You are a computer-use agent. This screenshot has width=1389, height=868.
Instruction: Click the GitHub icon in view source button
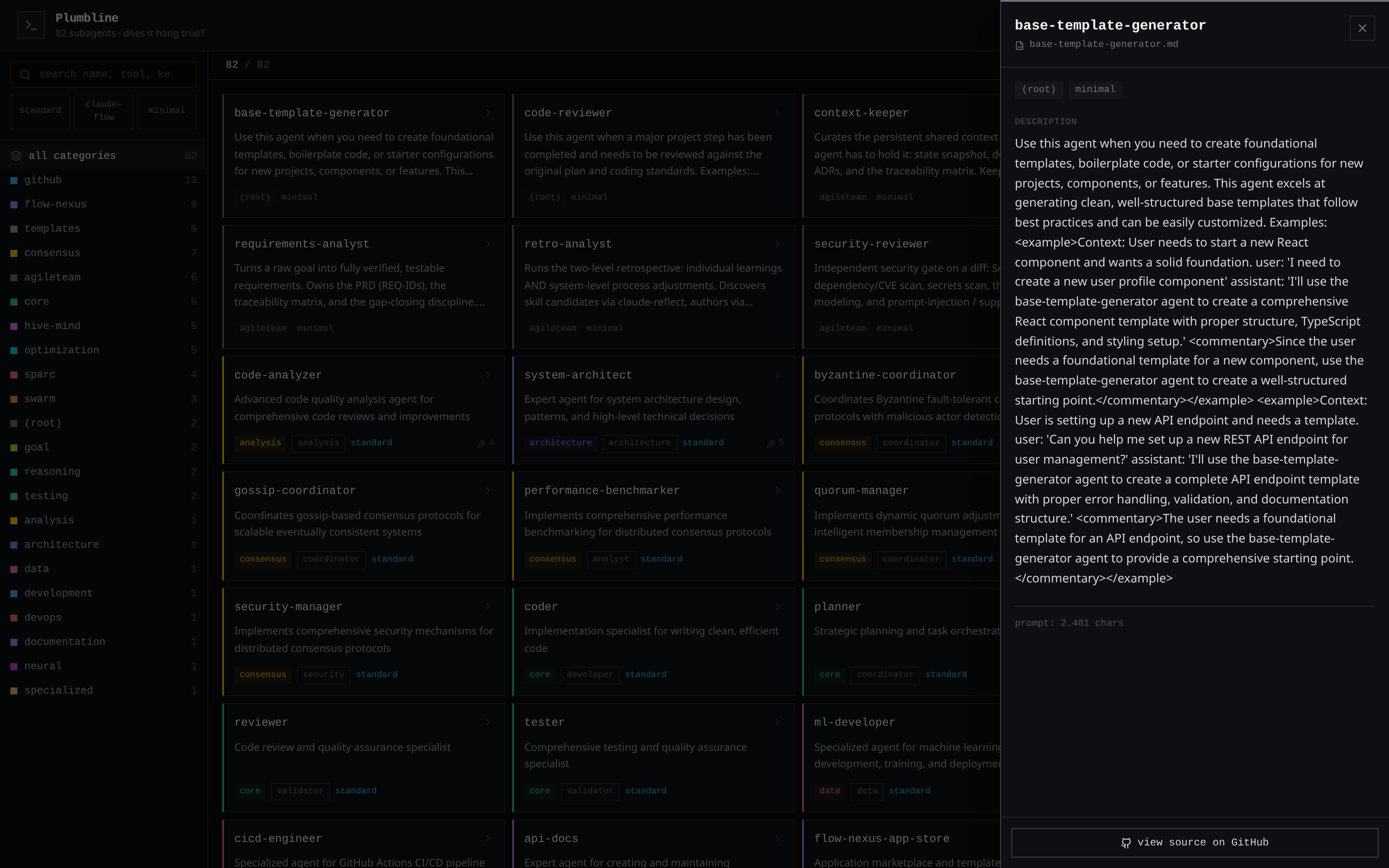click(x=1126, y=843)
